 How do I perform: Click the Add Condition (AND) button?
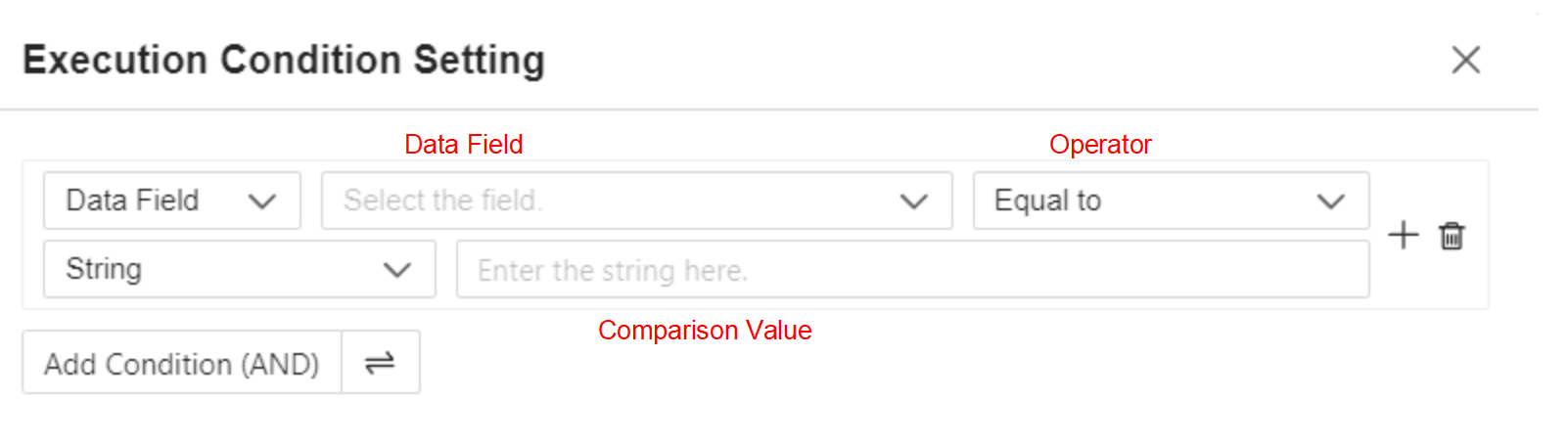[x=182, y=363]
